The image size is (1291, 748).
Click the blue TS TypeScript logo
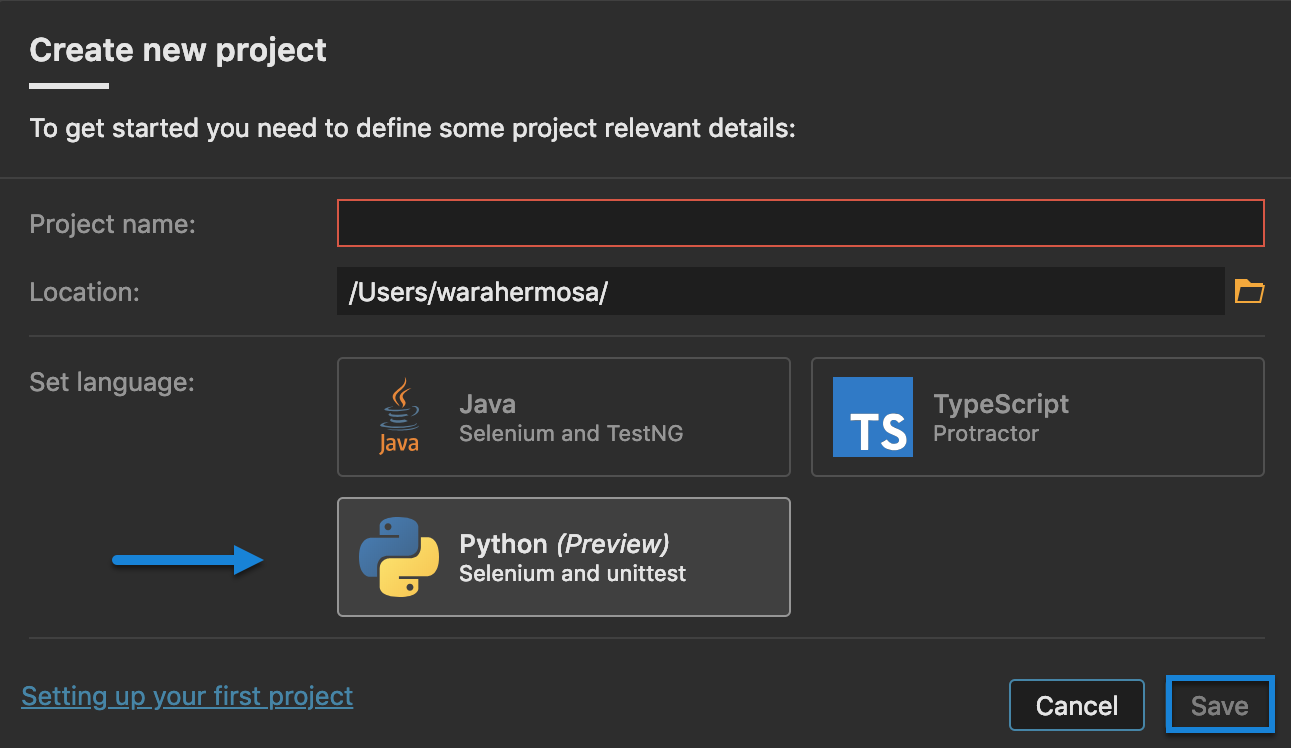(872, 417)
